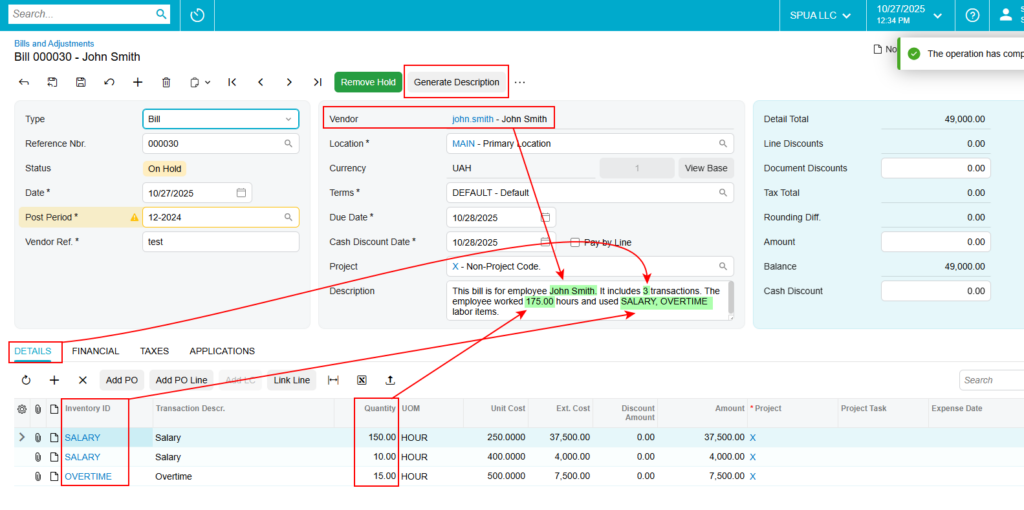This screenshot has width=1024, height=510.
Task: Click the green Remove Hold button
Action: click(369, 82)
